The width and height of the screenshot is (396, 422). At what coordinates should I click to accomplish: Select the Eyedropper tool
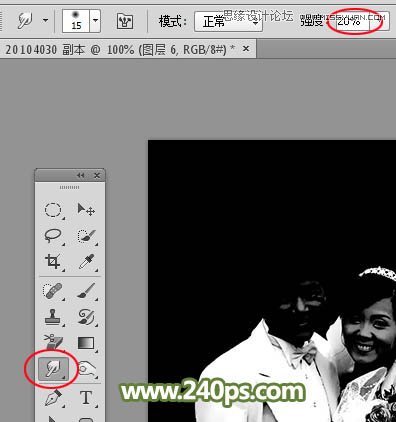(86, 261)
